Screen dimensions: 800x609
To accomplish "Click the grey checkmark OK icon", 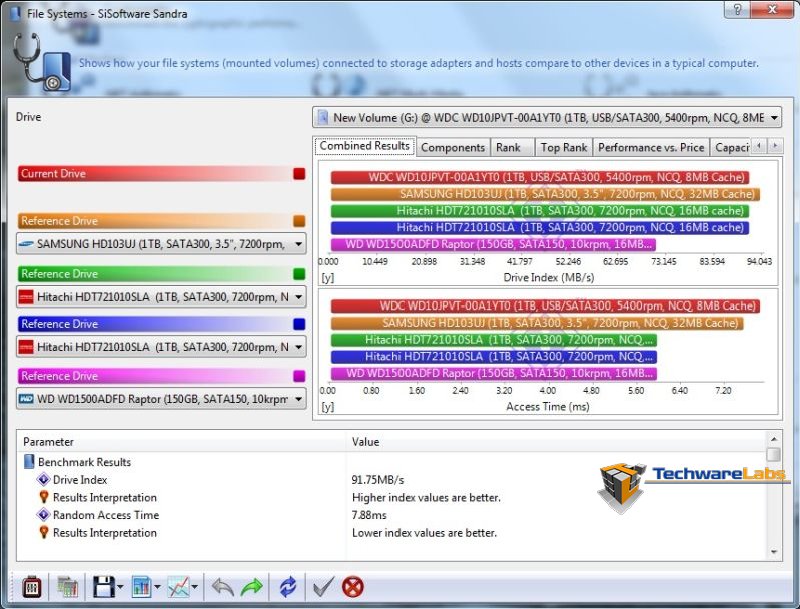I will (x=323, y=587).
